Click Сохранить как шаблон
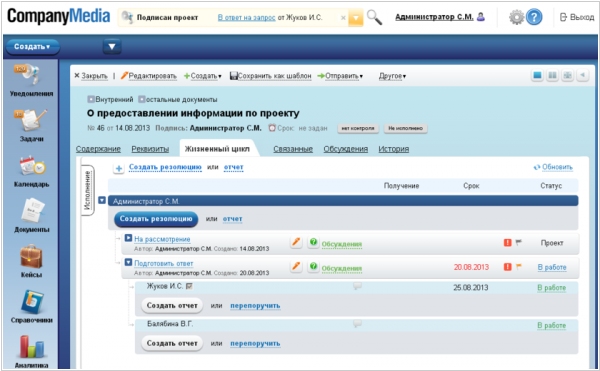Screen dimensions: 600x371 (x=271, y=76)
